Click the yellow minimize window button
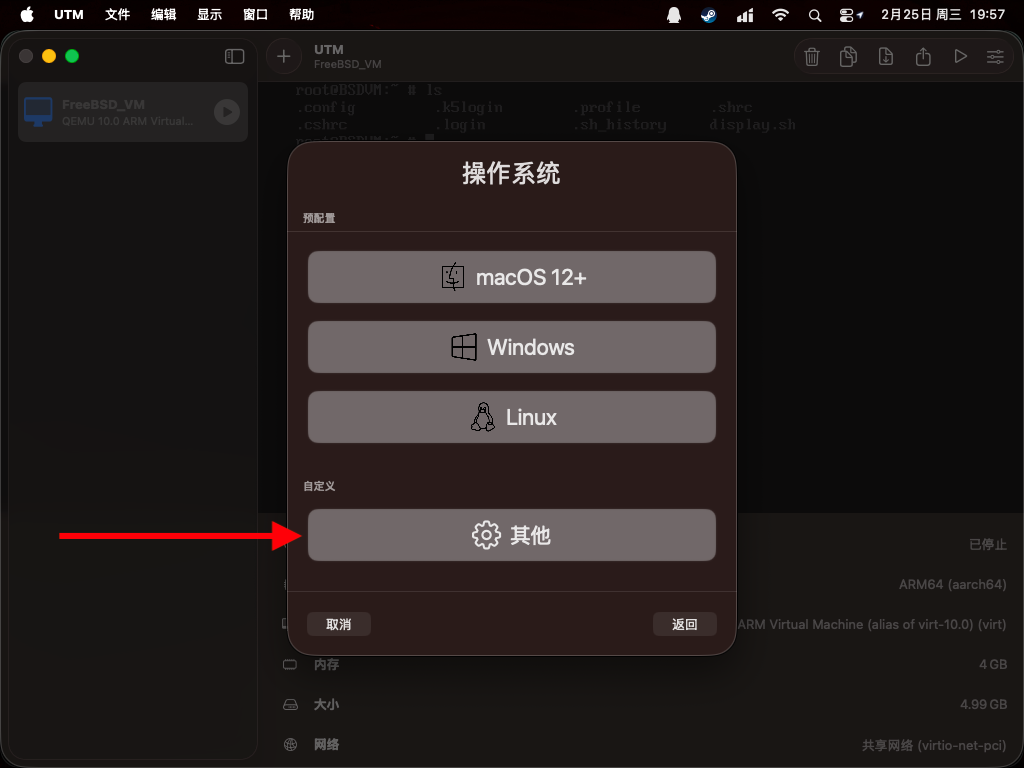 point(49,56)
